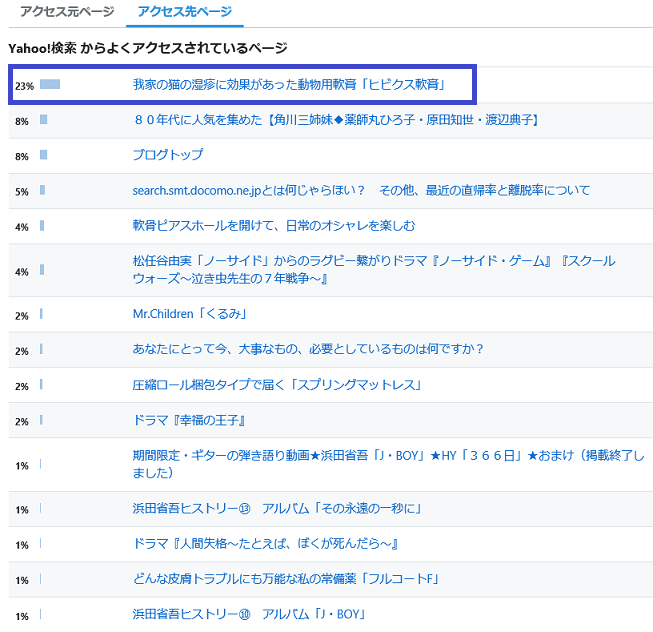Click the 23% percentage value
Image resolution: width=653 pixels, height=632 pixels.
pos(25,86)
